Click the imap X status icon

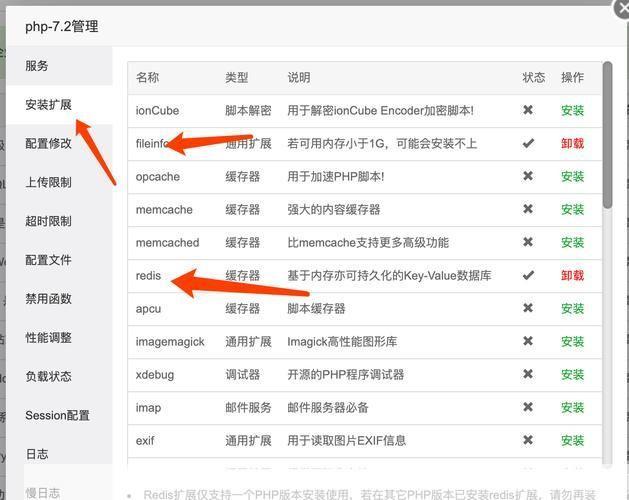(x=528, y=407)
